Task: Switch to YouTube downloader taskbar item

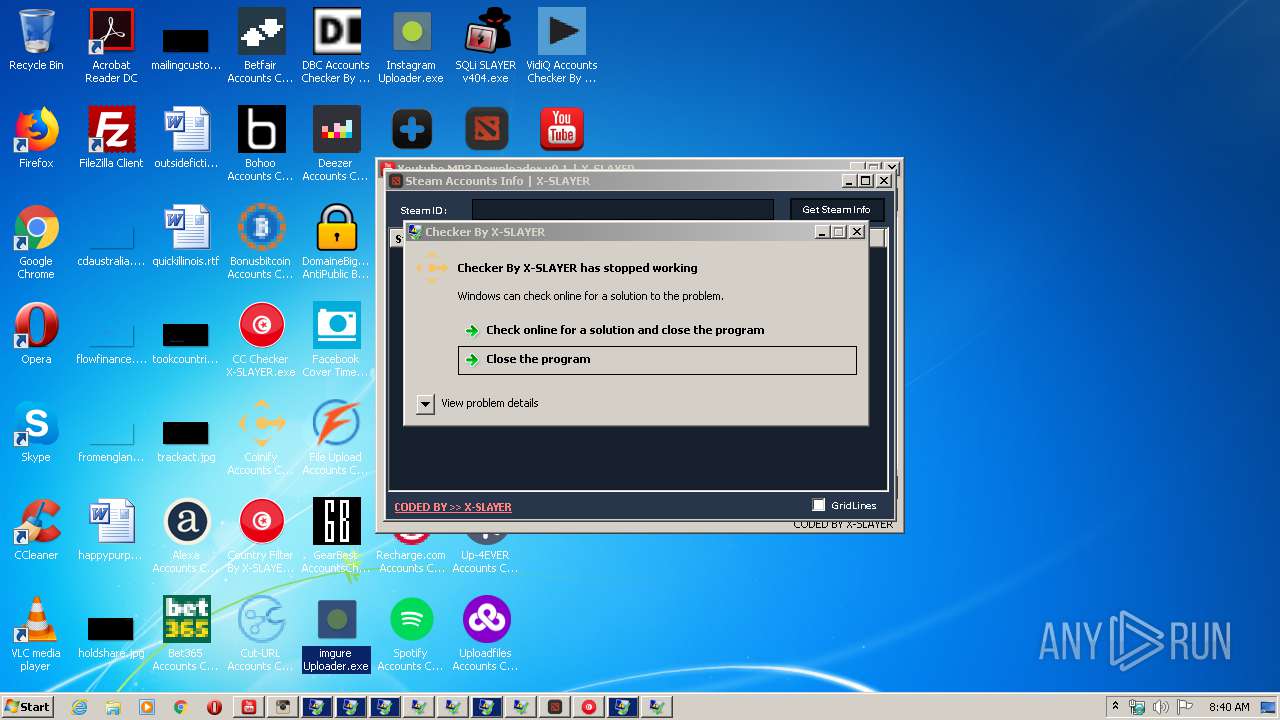Action: (x=249, y=707)
